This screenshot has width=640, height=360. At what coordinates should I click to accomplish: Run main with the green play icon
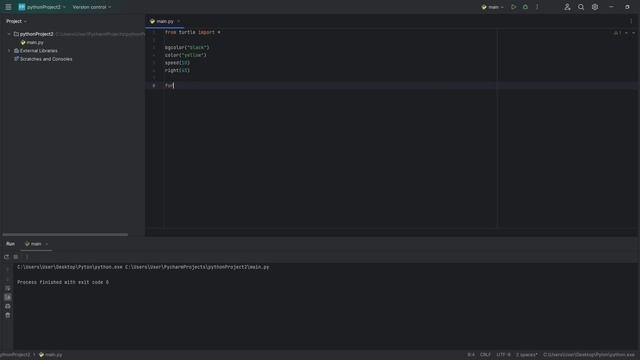[x=513, y=7]
